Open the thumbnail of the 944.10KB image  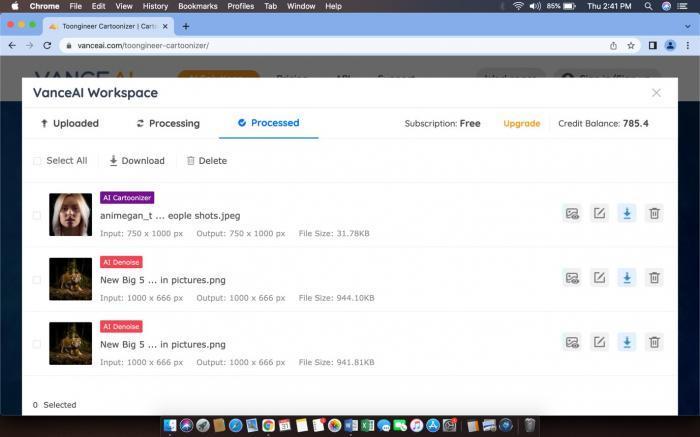71,279
